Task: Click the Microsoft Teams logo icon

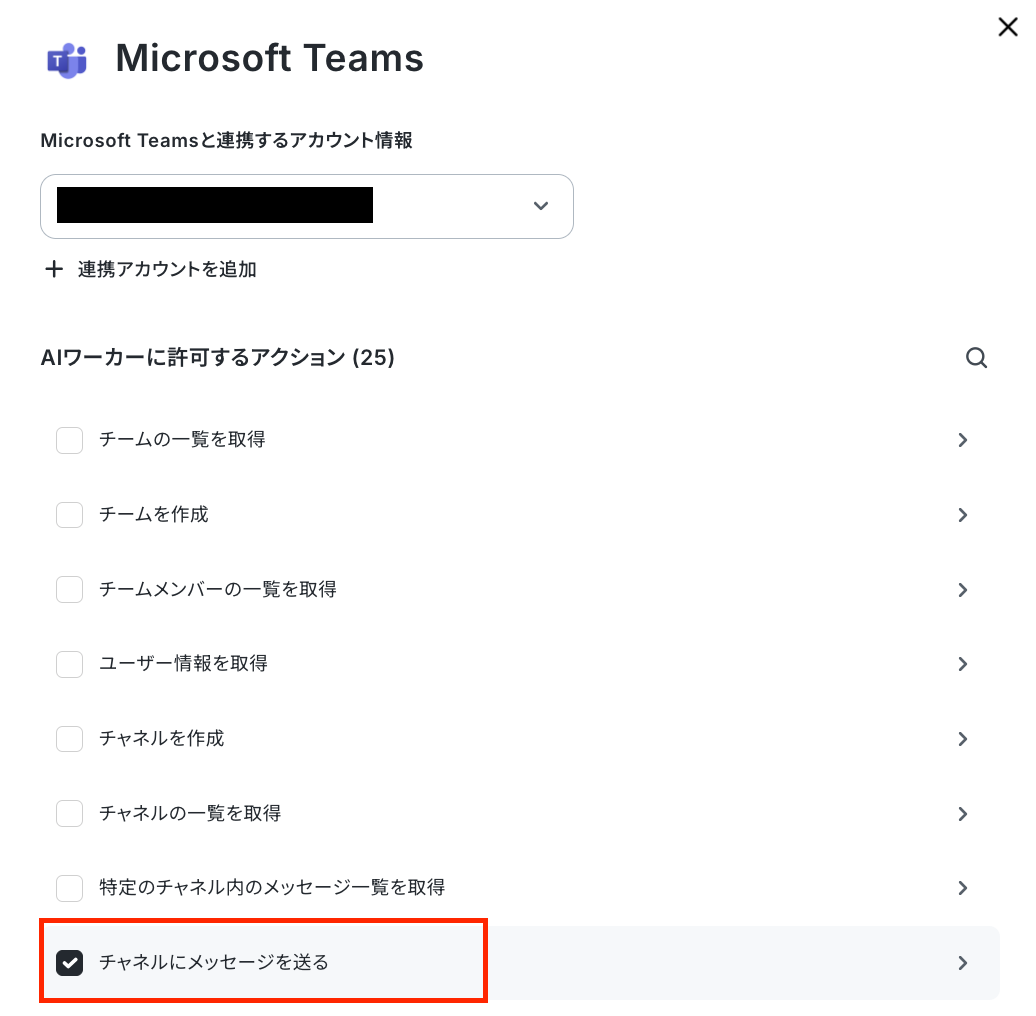Action: point(67,61)
